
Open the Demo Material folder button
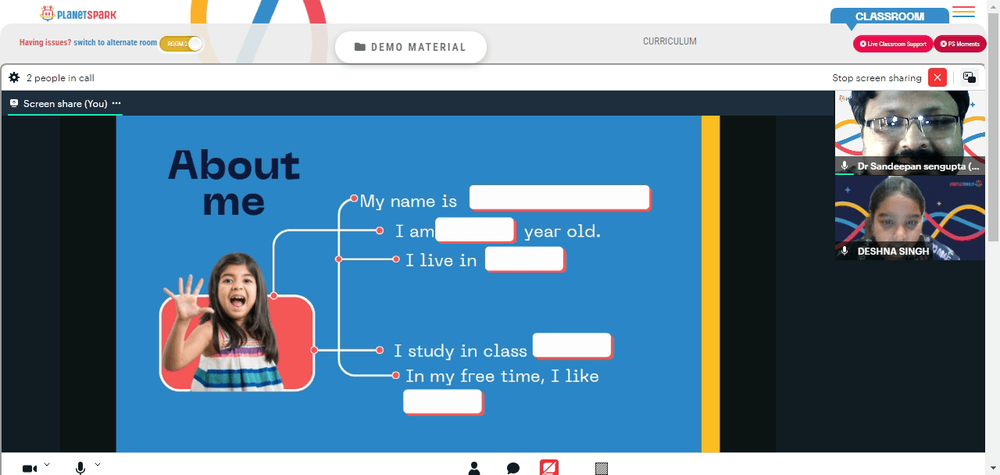point(411,47)
